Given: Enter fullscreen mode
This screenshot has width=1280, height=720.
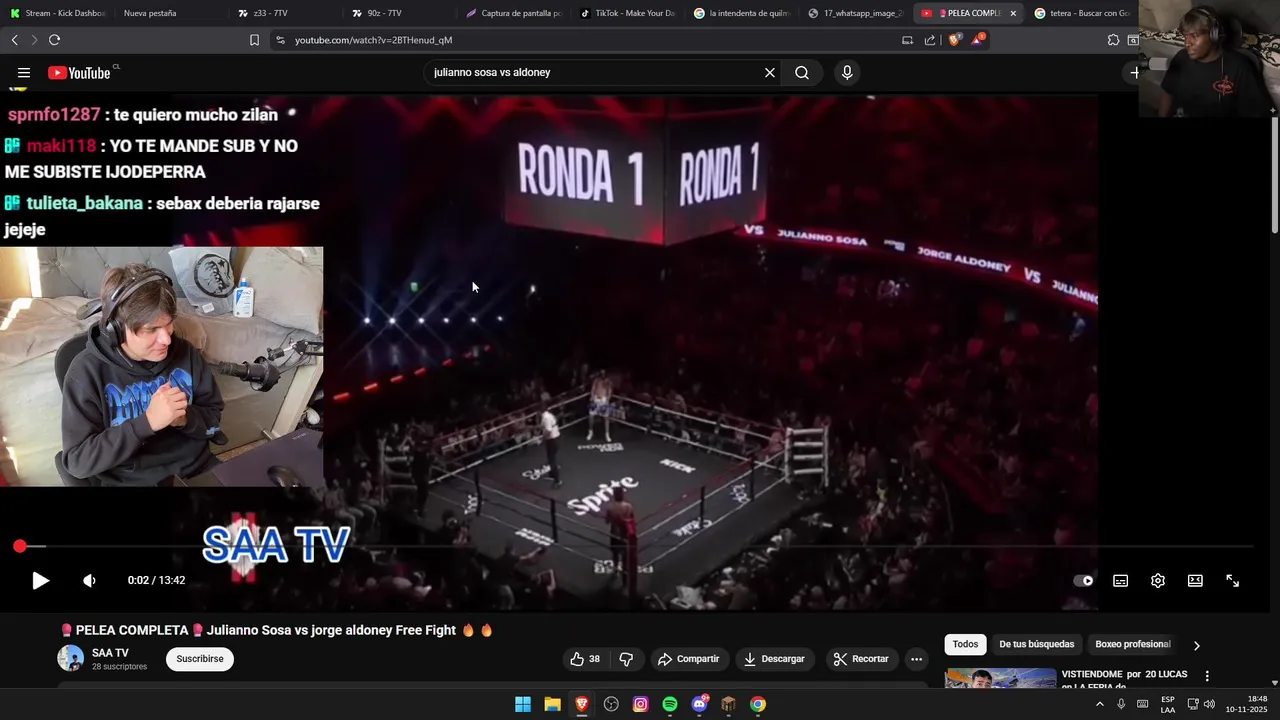Looking at the screenshot, I should click(1233, 580).
